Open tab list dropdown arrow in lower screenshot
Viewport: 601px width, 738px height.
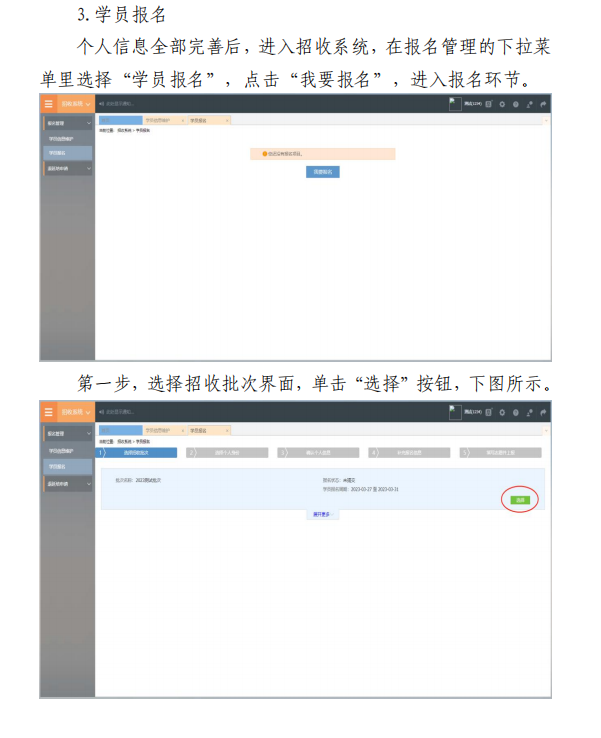pos(546,431)
